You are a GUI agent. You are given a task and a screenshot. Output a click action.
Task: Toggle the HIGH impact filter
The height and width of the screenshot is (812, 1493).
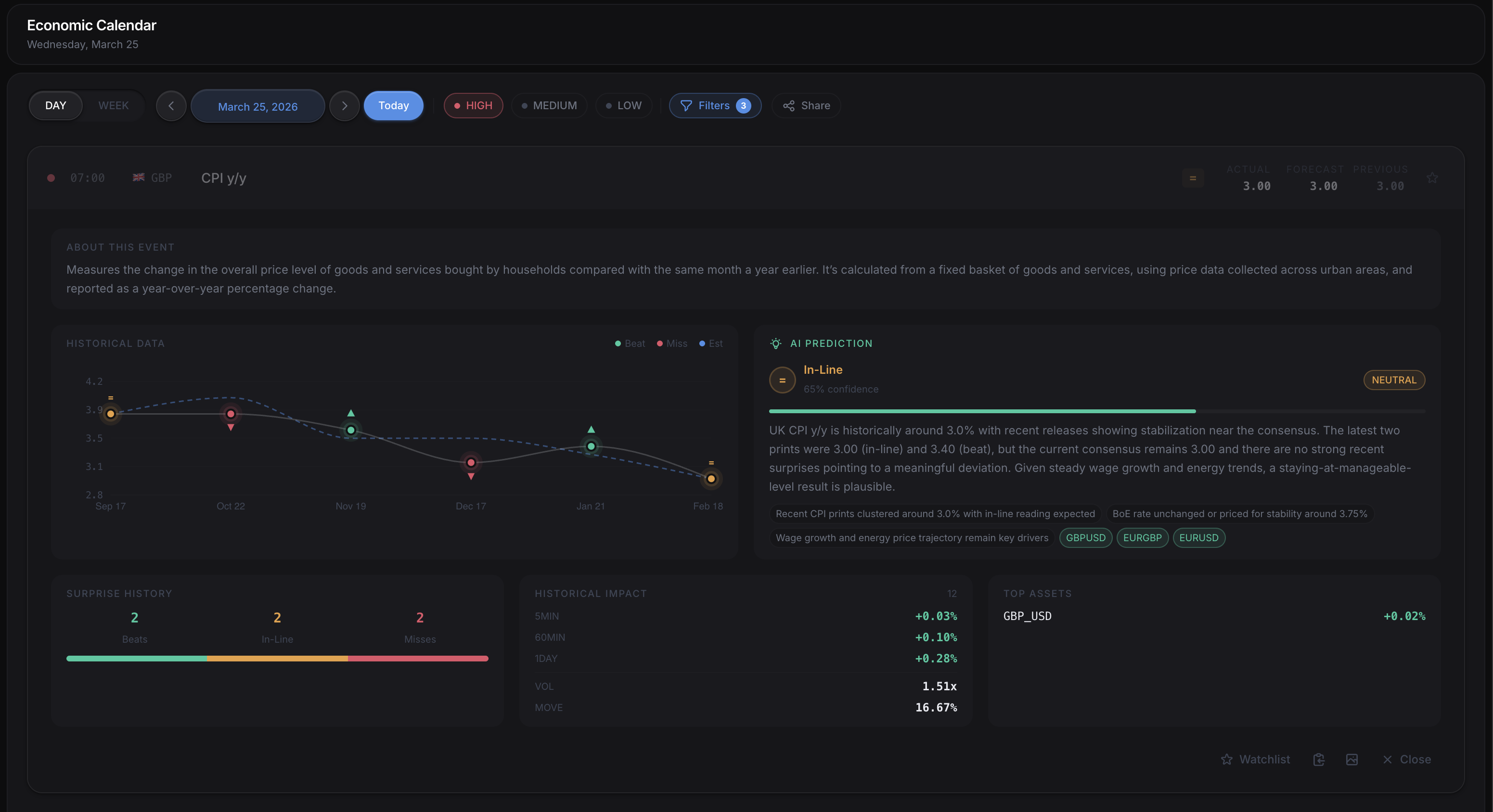point(473,105)
